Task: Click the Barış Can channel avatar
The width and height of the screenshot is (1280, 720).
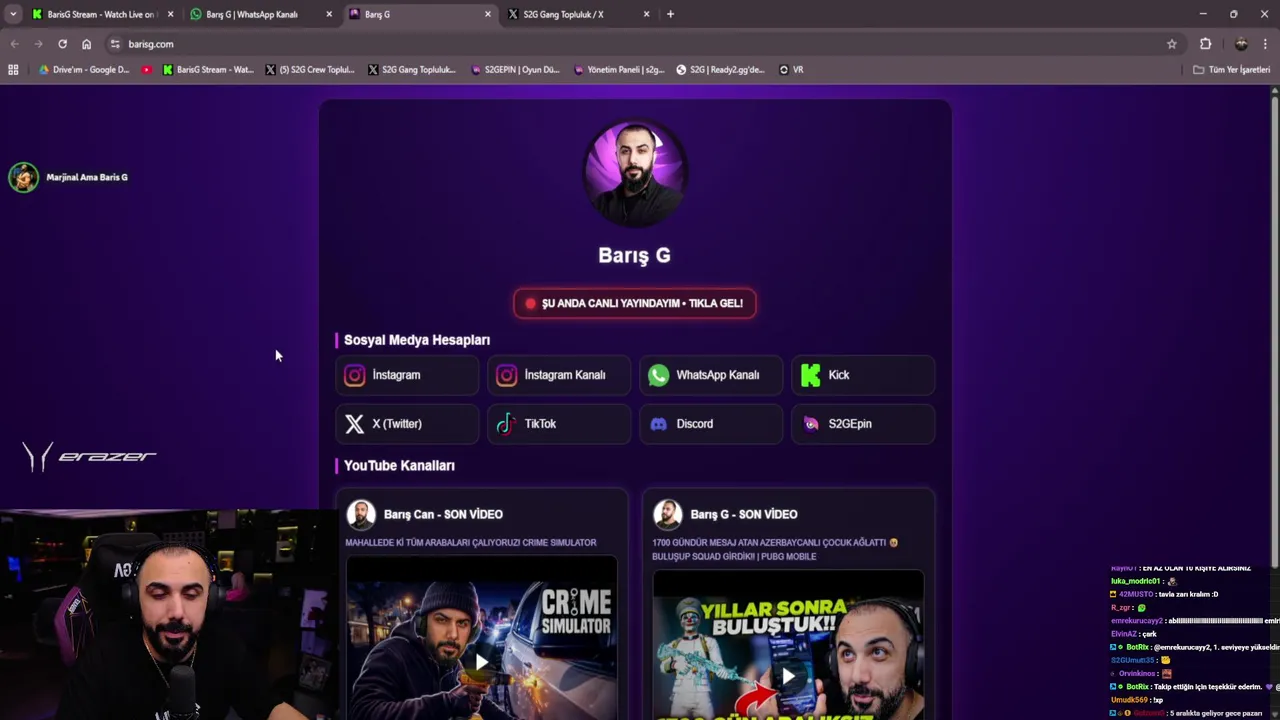Action: 361,514
